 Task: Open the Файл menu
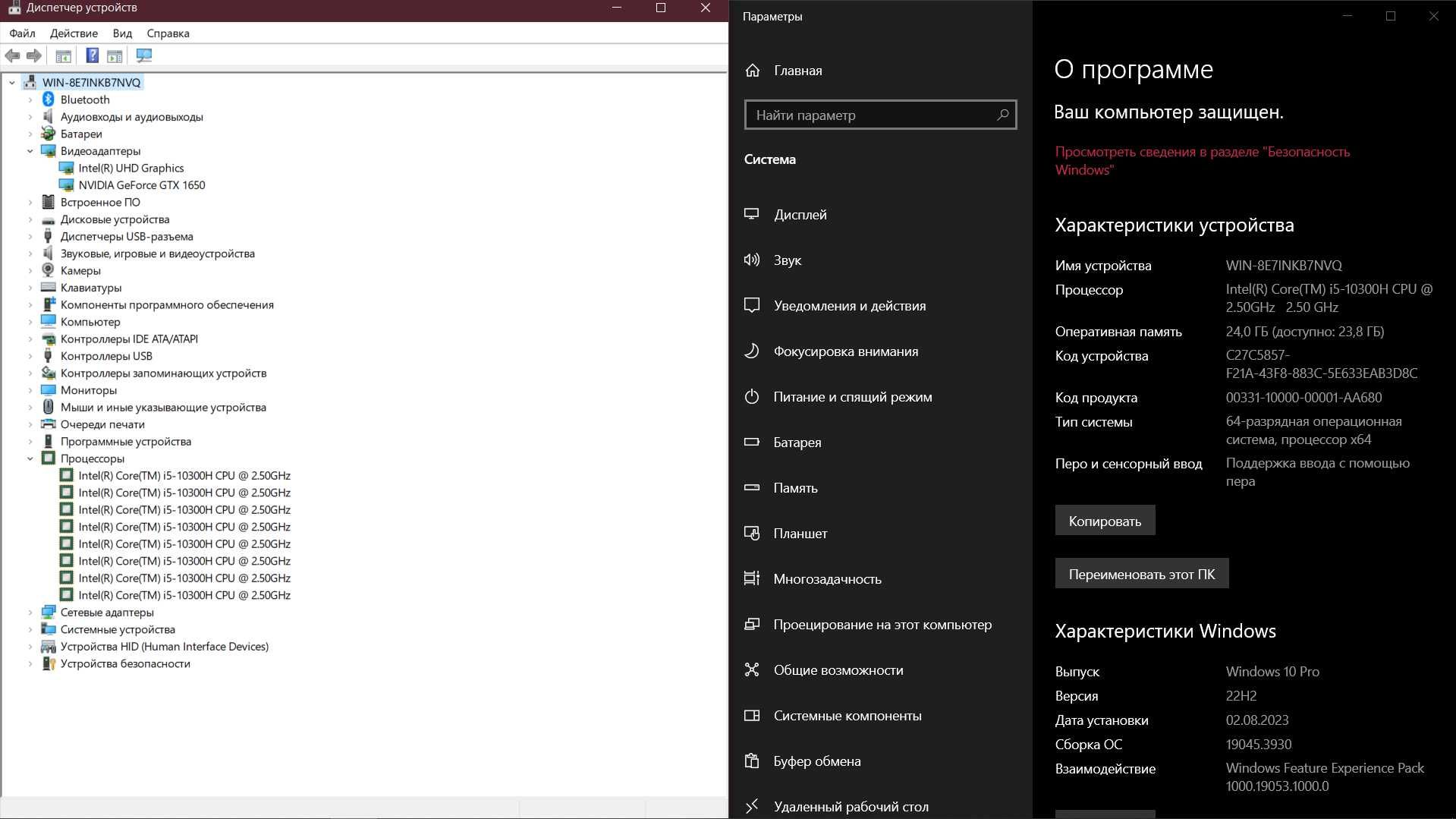(22, 33)
